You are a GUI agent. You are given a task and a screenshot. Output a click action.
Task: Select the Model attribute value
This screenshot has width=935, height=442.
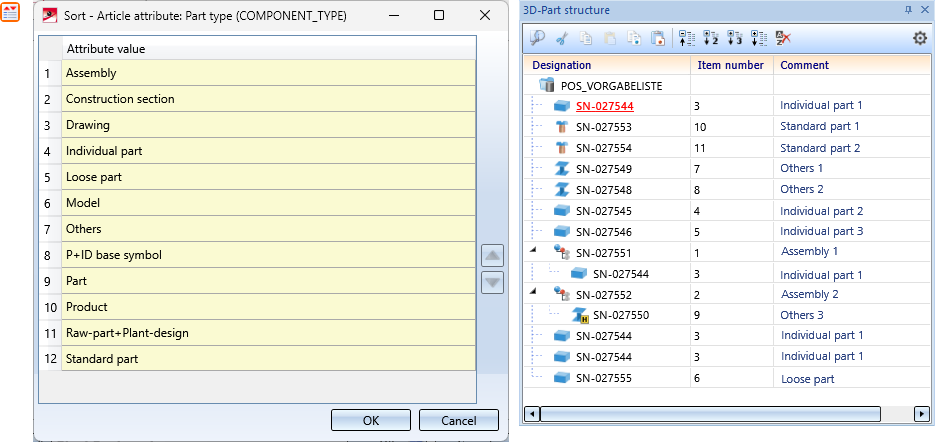point(268,203)
